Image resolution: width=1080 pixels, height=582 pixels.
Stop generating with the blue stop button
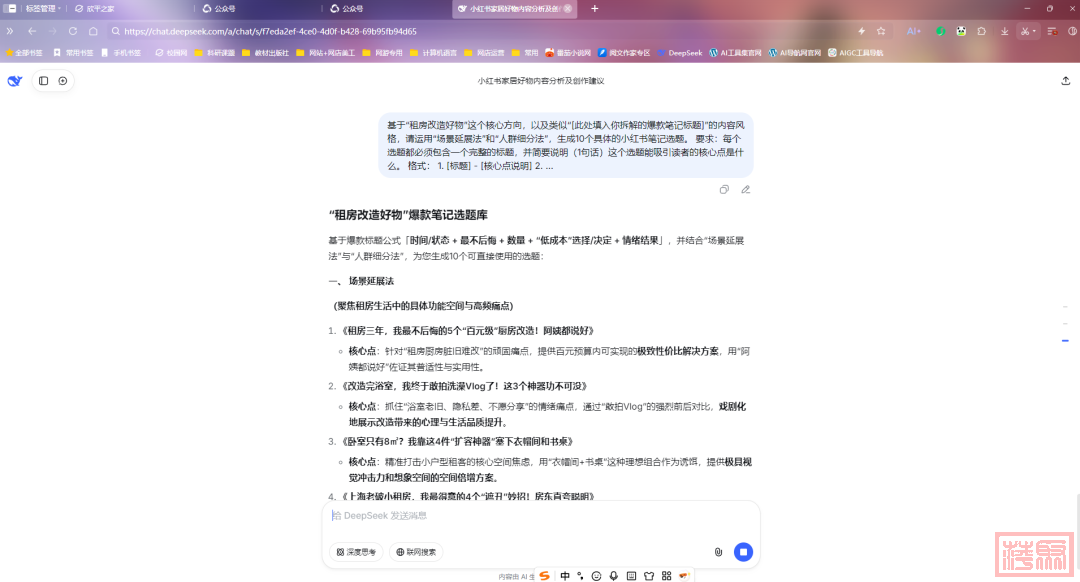point(743,552)
